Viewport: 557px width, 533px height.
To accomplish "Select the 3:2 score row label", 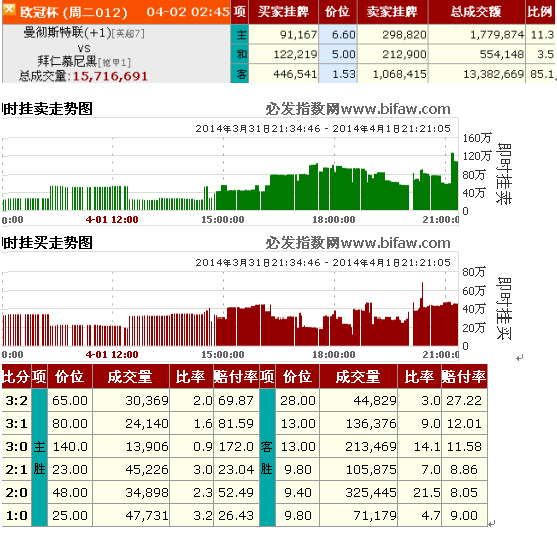I will [16, 401].
